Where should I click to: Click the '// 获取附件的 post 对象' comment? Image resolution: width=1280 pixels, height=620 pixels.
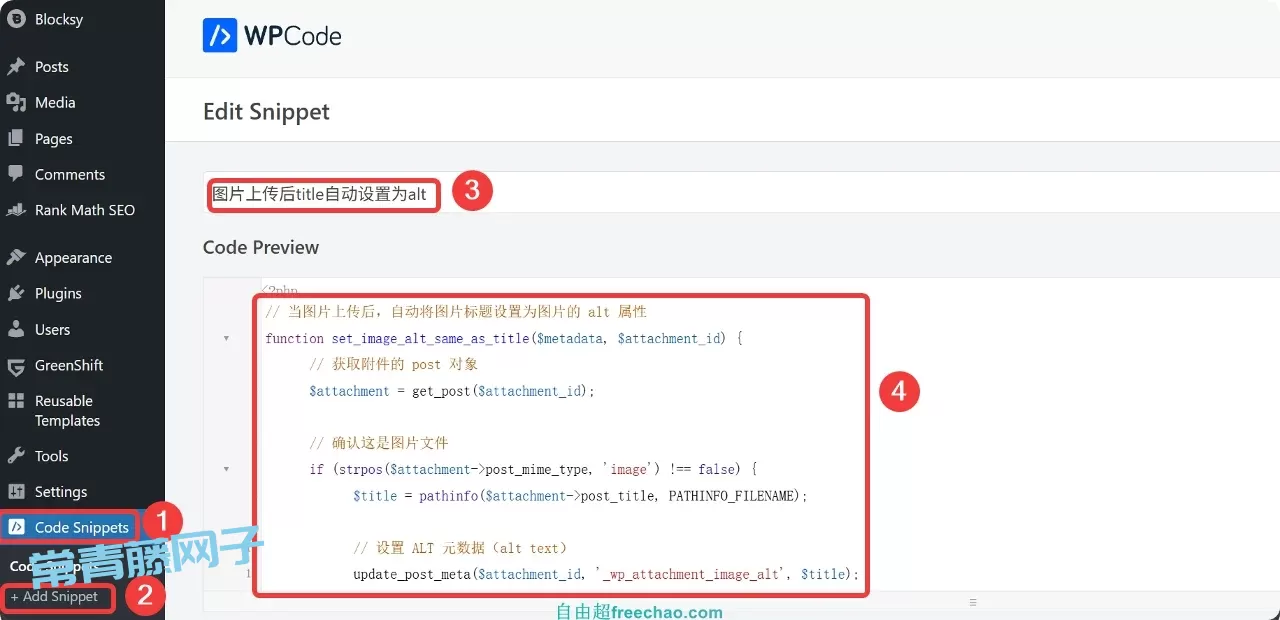click(x=394, y=365)
